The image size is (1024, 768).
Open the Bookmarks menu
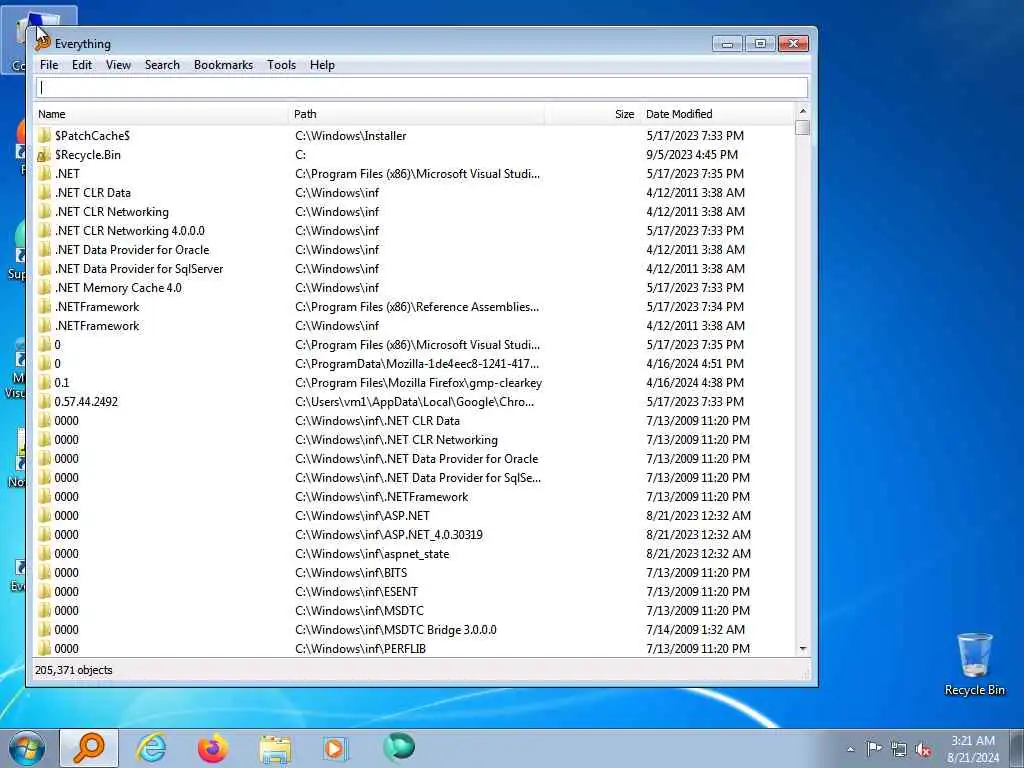click(x=223, y=65)
